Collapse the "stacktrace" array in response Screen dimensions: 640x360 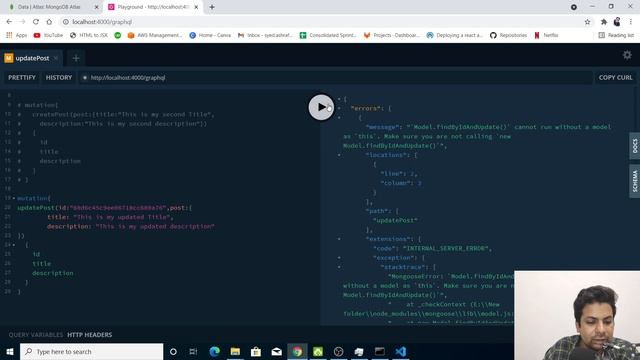(x=339, y=267)
